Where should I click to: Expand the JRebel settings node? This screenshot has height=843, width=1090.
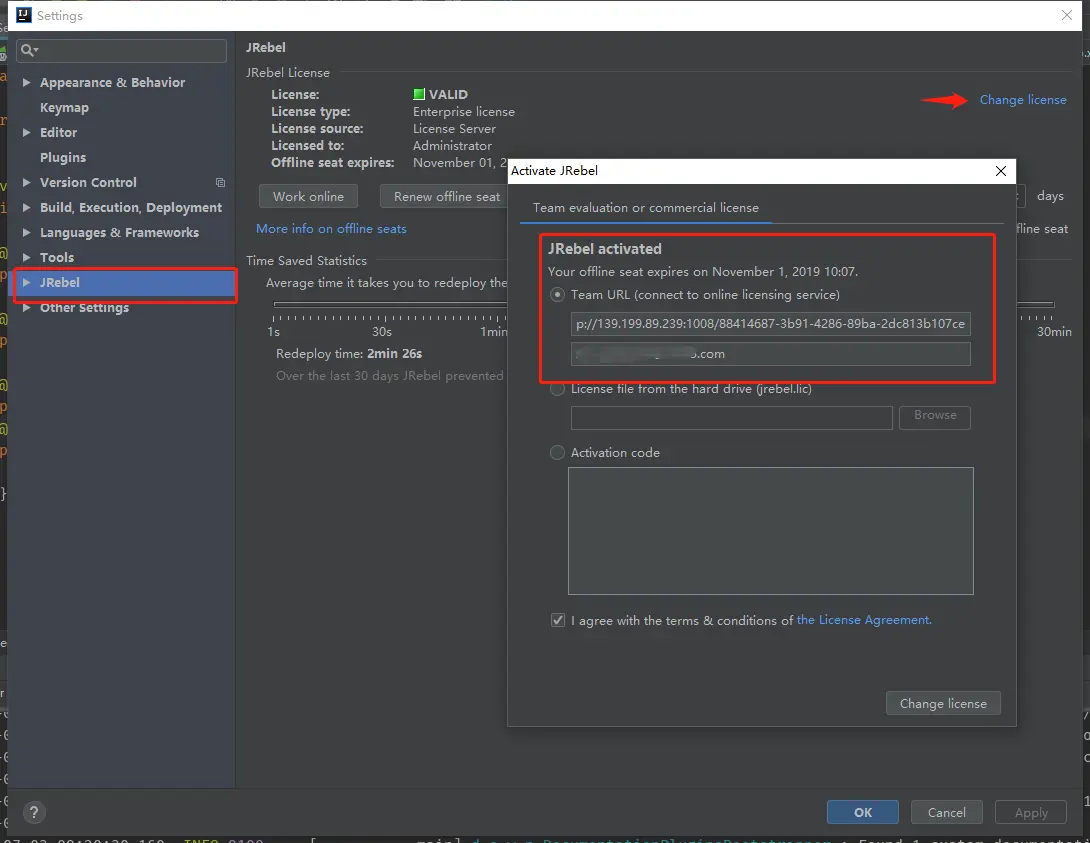(x=26, y=282)
